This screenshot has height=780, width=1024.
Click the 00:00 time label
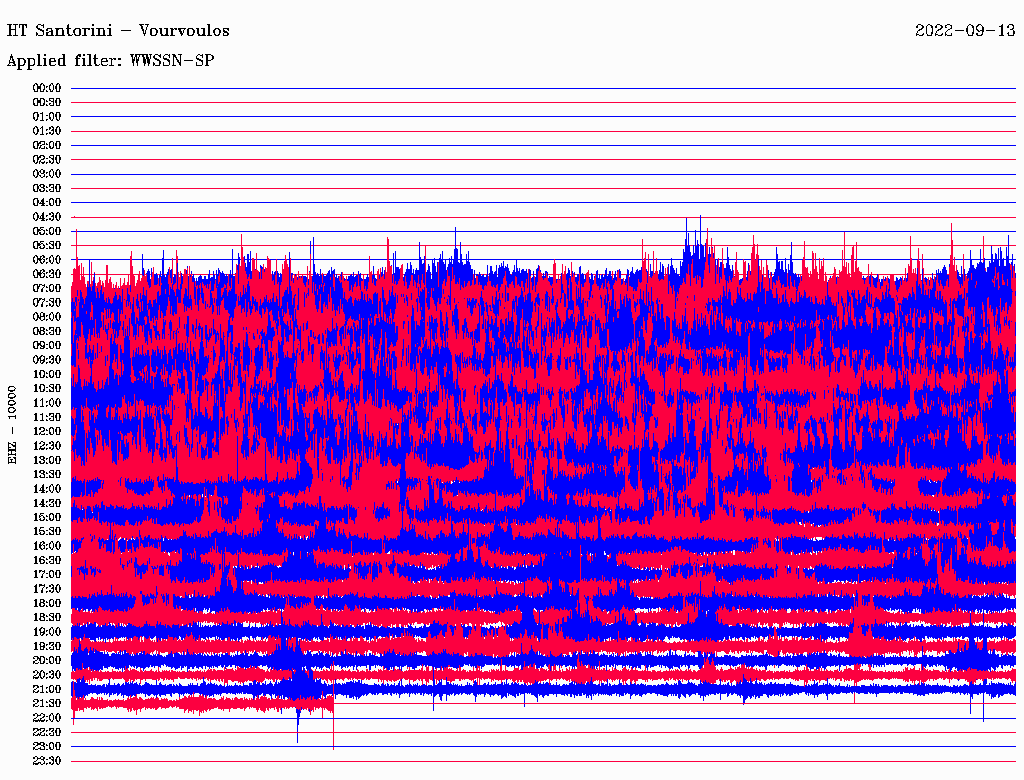click(x=47, y=88)
